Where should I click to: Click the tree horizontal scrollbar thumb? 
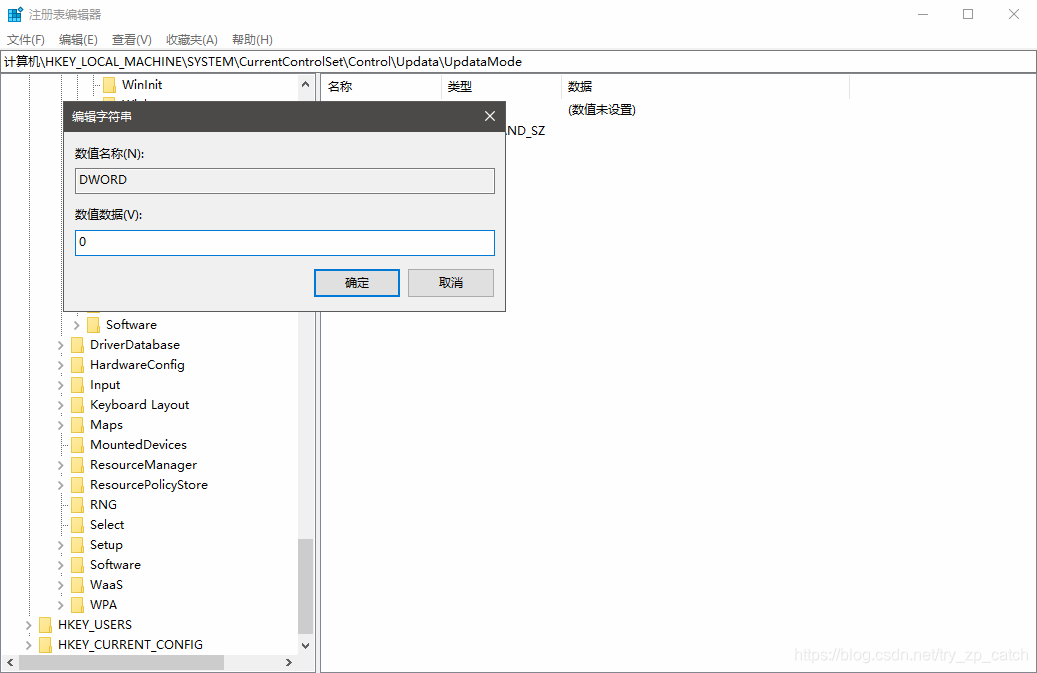click(121, 662)
